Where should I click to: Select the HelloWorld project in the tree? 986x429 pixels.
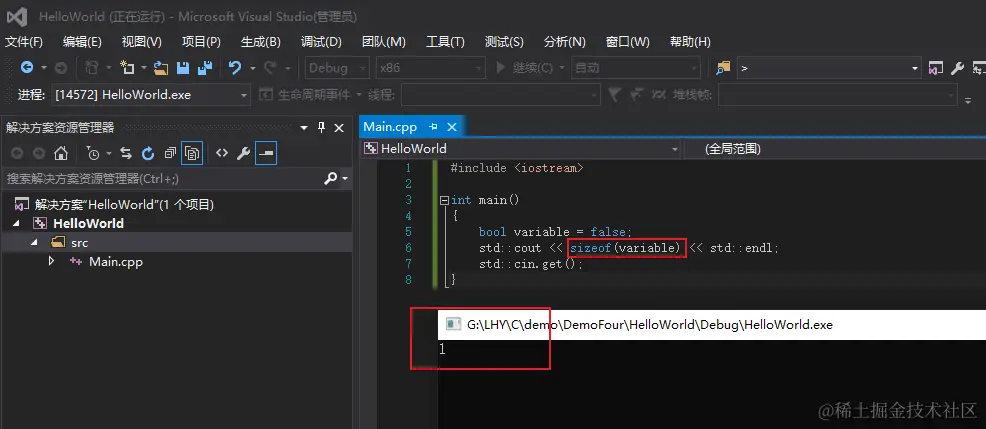[x=88, y=223]
